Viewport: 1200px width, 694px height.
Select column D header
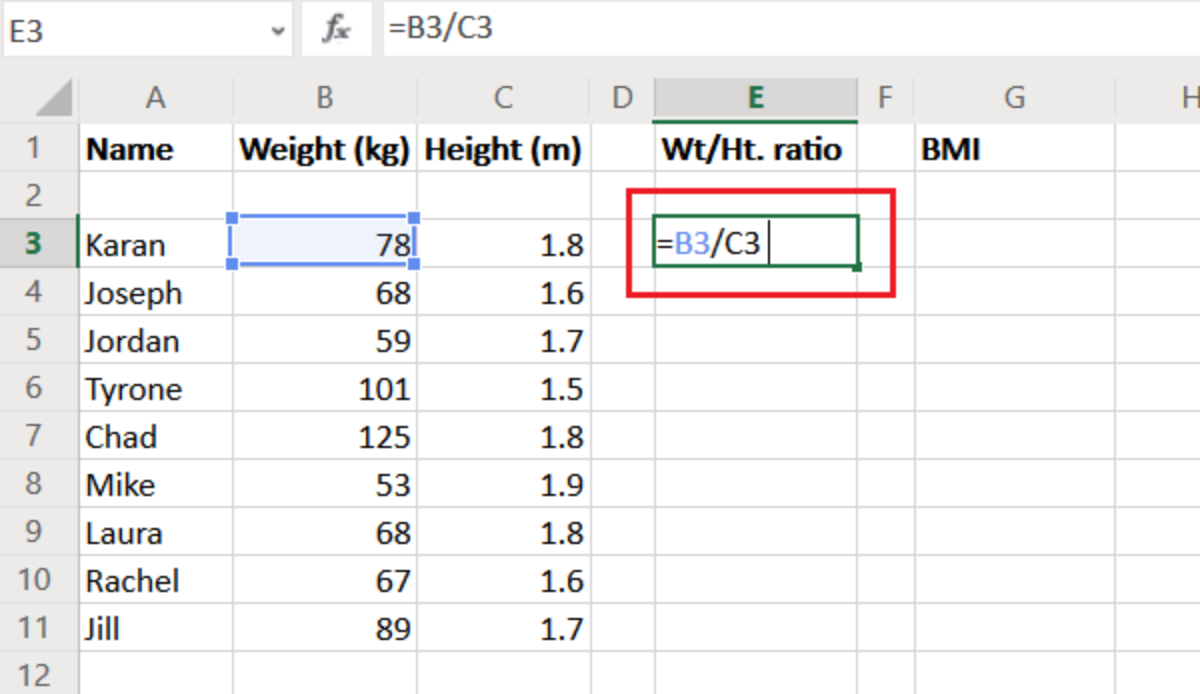tap(622, 99)
